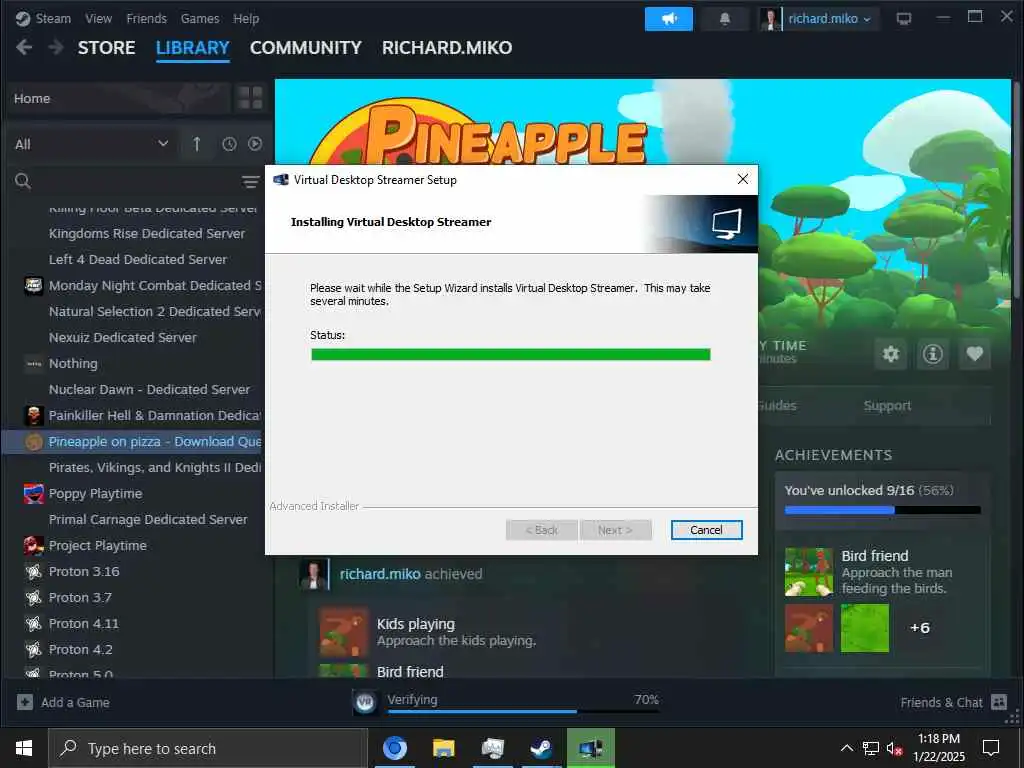Open advanced filter options icon
Screen dimensions: 1024x768
click(250, 182)
